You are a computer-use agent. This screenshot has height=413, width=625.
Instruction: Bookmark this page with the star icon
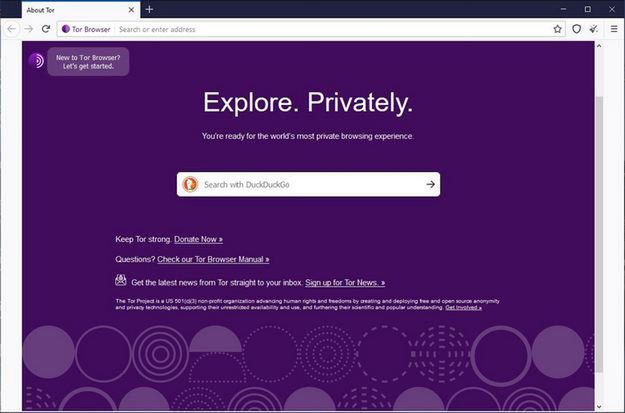point(557,29)
